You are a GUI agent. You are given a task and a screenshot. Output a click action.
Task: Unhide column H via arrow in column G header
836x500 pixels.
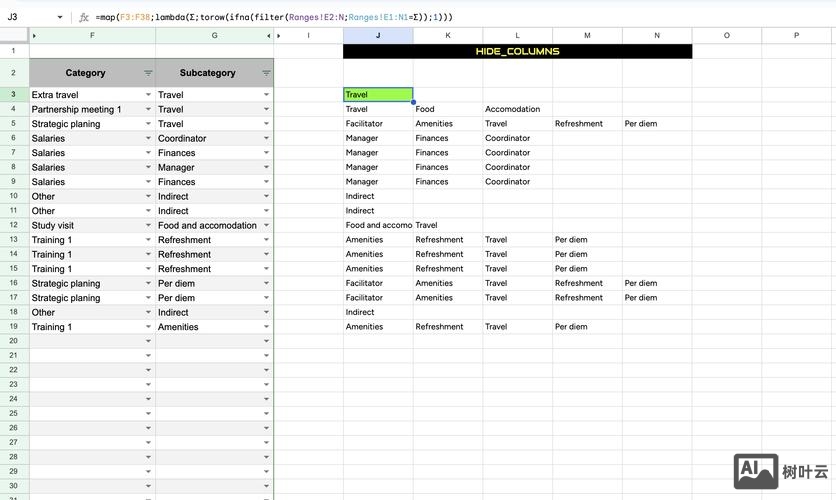pos(267,36)
